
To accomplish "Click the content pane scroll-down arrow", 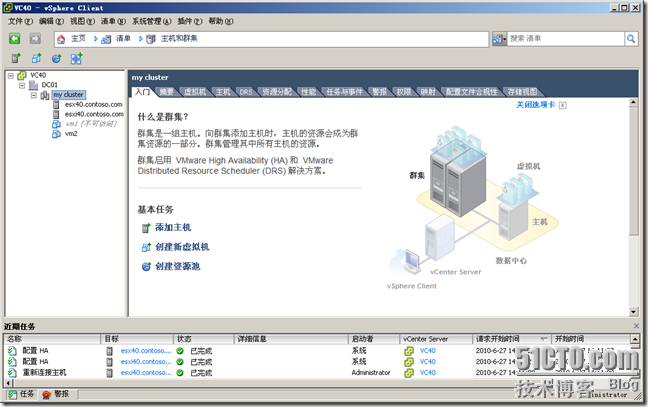I will [634, 312].
